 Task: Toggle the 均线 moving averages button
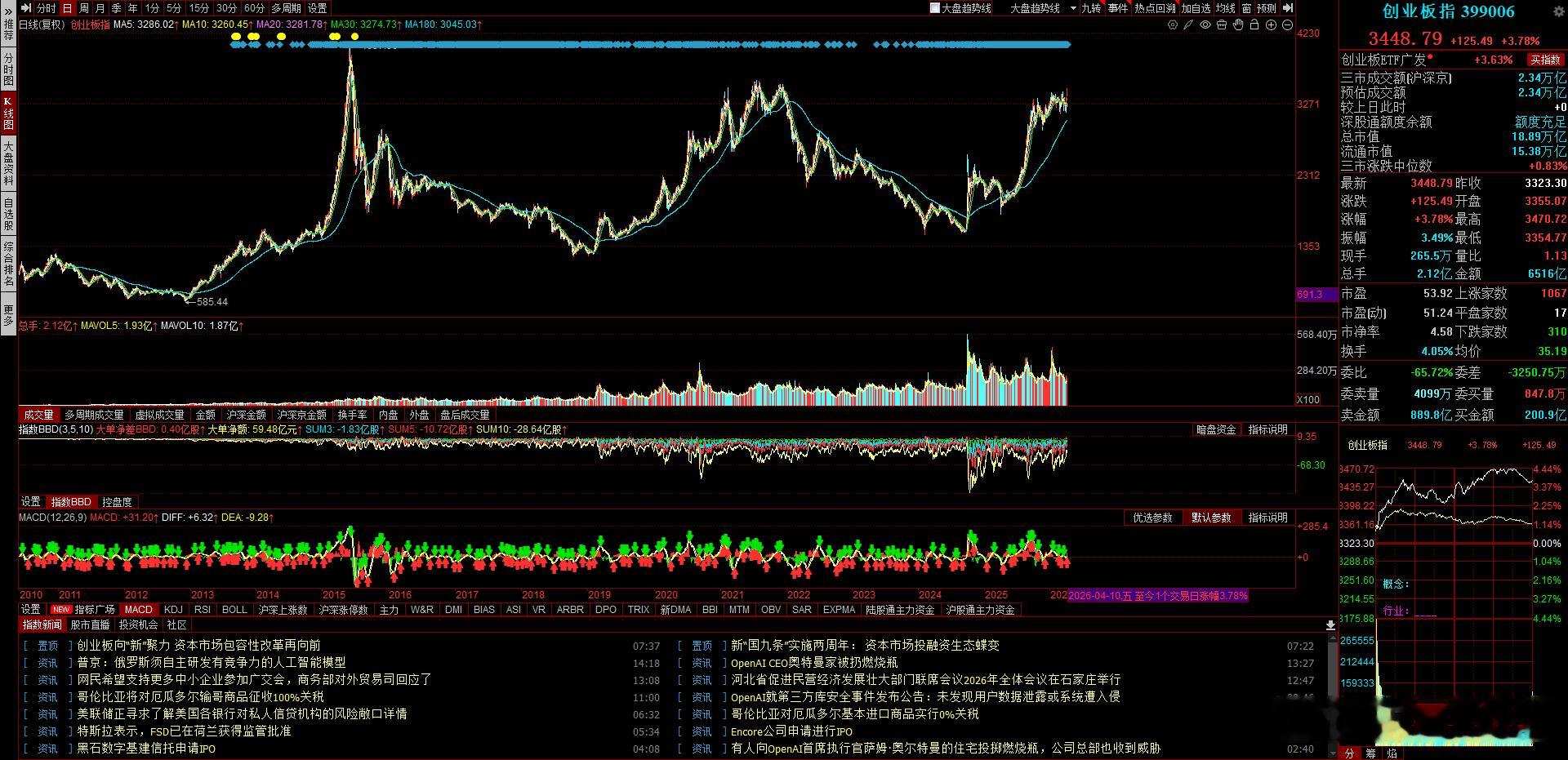[1226, 8]
